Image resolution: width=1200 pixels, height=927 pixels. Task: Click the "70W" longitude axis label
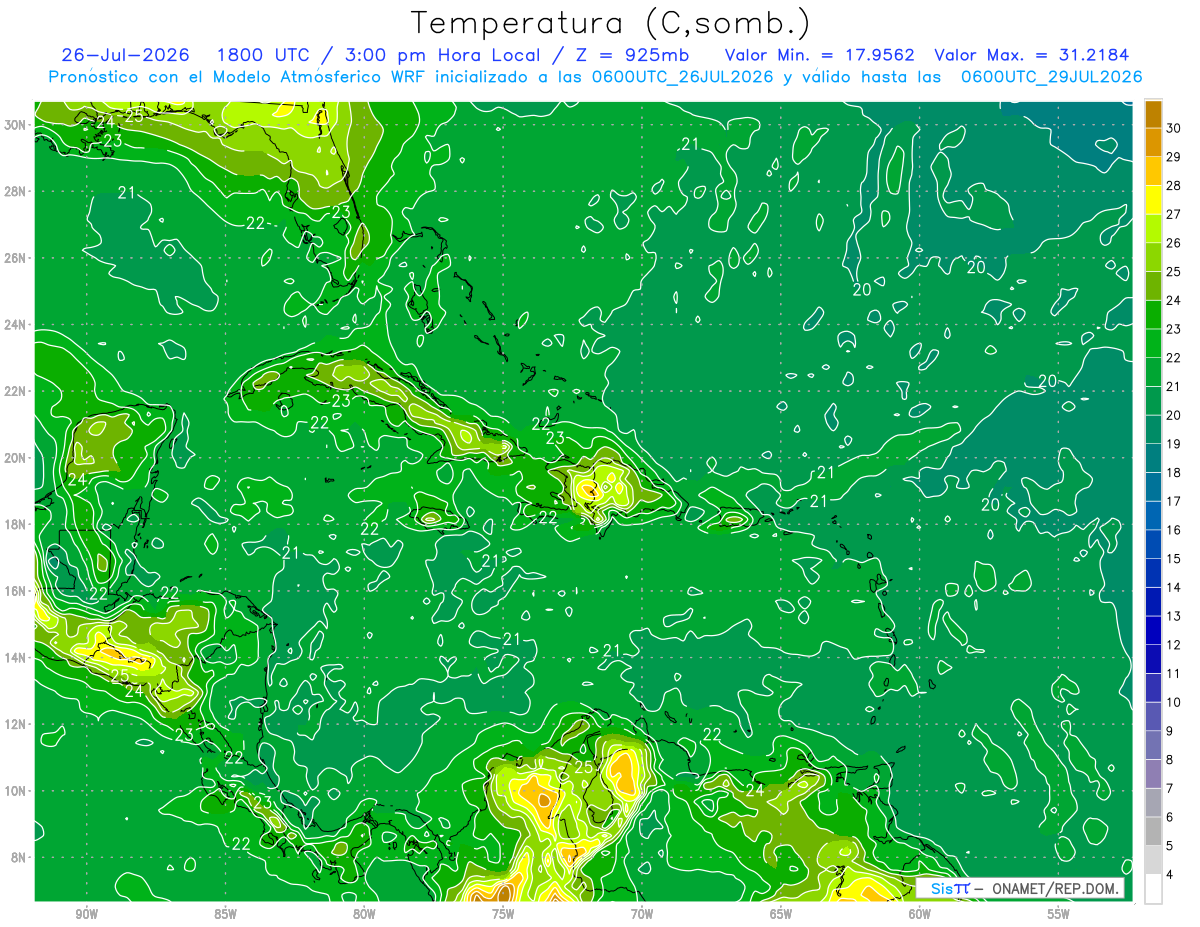tap(642, 914)
